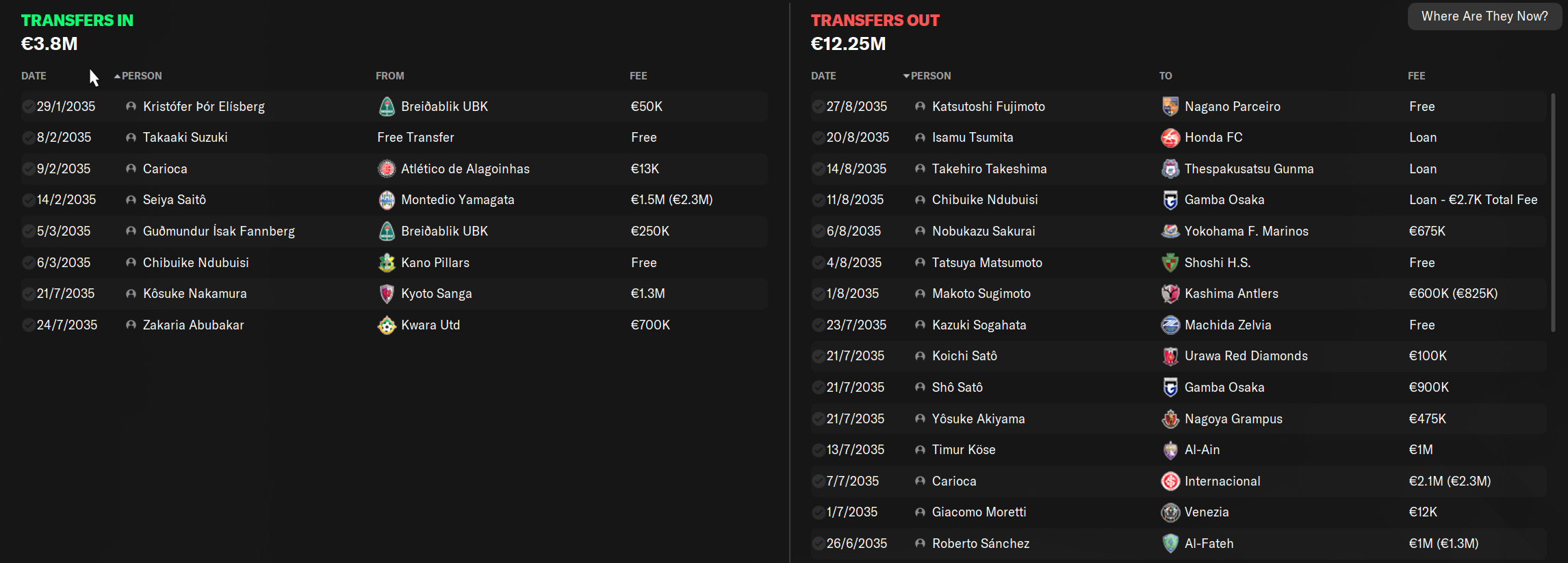
Task: Select the Urawa Red Diamonds crest
Action: click(1170, 356)
